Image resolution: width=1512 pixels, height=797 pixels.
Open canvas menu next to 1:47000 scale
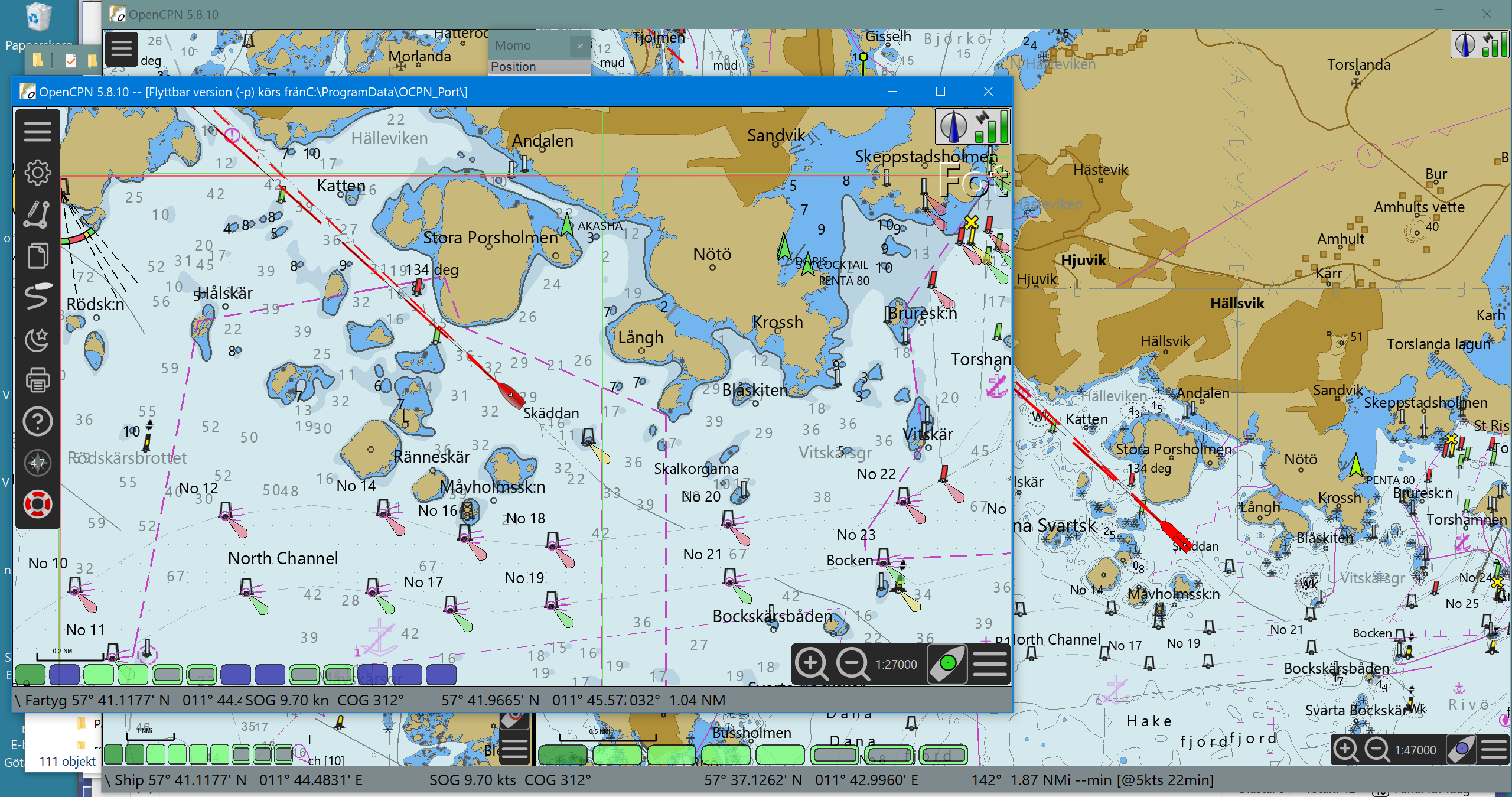(x=1493, y=750)
